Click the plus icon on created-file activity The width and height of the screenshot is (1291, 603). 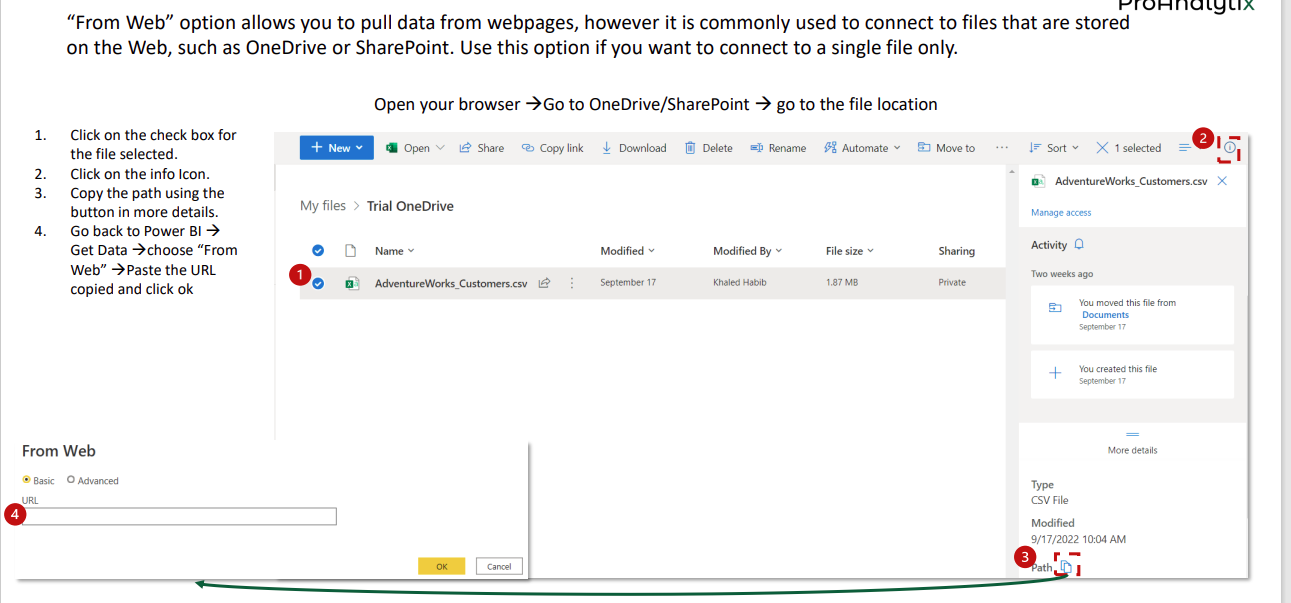tap(1054, 373)
